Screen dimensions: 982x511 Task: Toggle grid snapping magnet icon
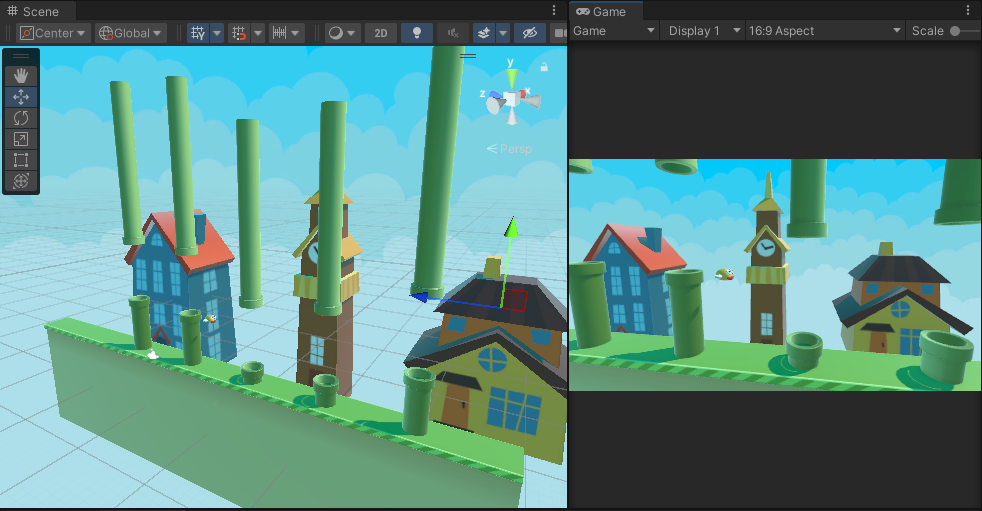pyautogui.click(x=239, y=33)
